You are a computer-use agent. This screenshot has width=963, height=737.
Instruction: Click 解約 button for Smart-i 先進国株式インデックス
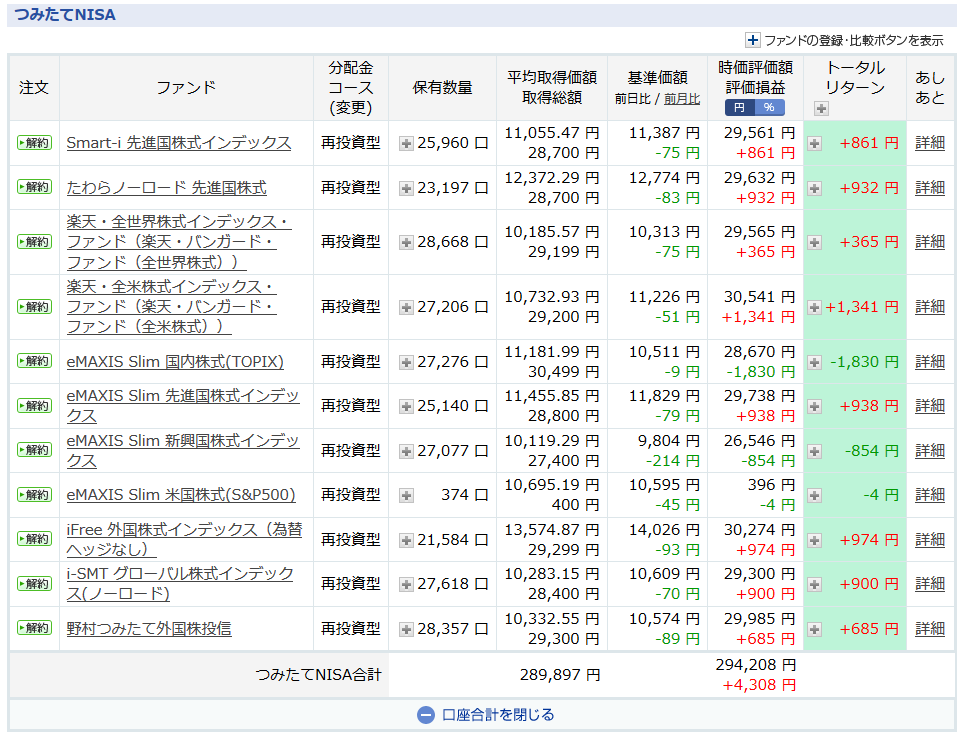[34, 143]
